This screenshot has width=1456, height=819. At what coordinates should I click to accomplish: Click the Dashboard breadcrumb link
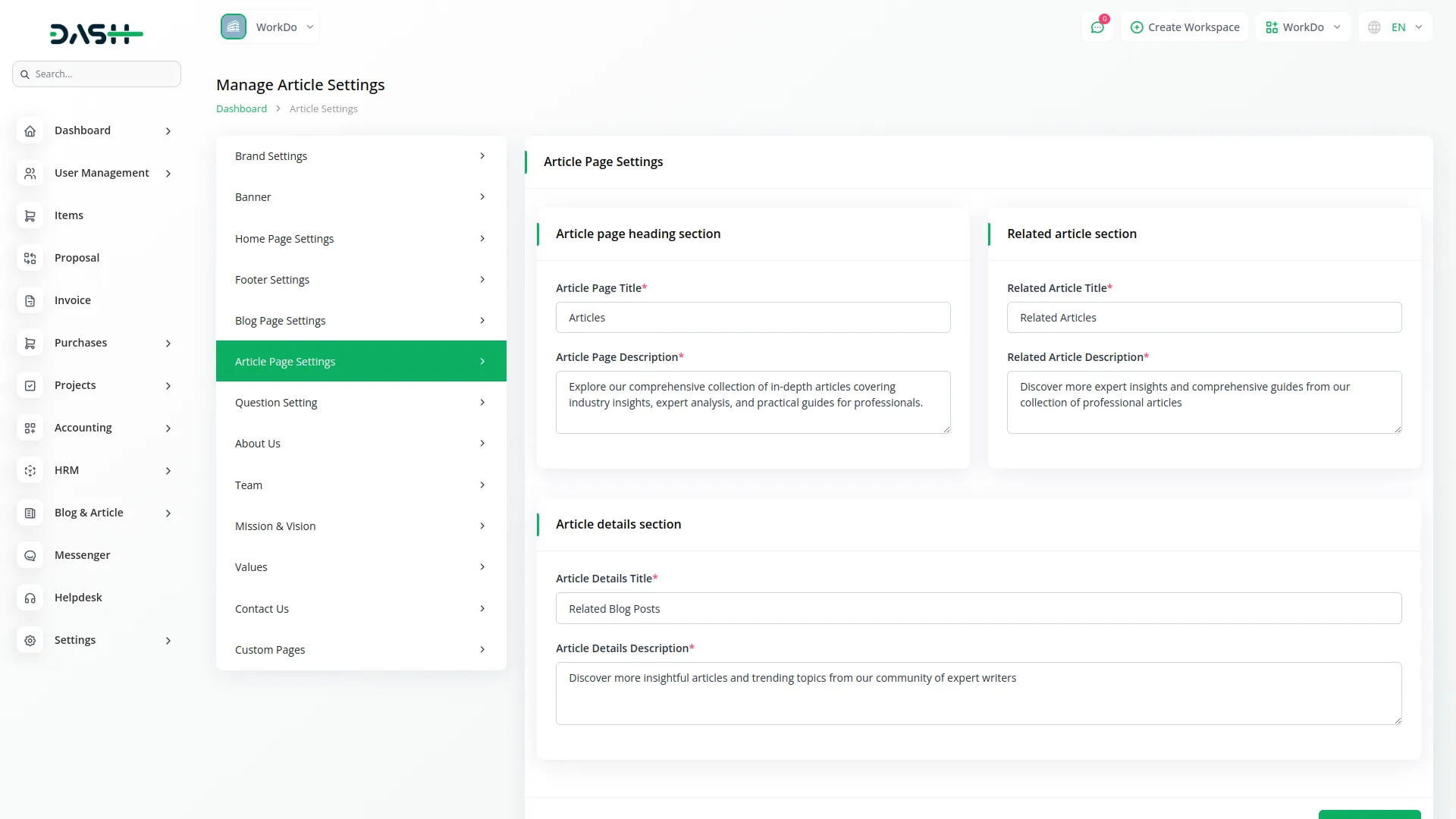tap(241, 108)
